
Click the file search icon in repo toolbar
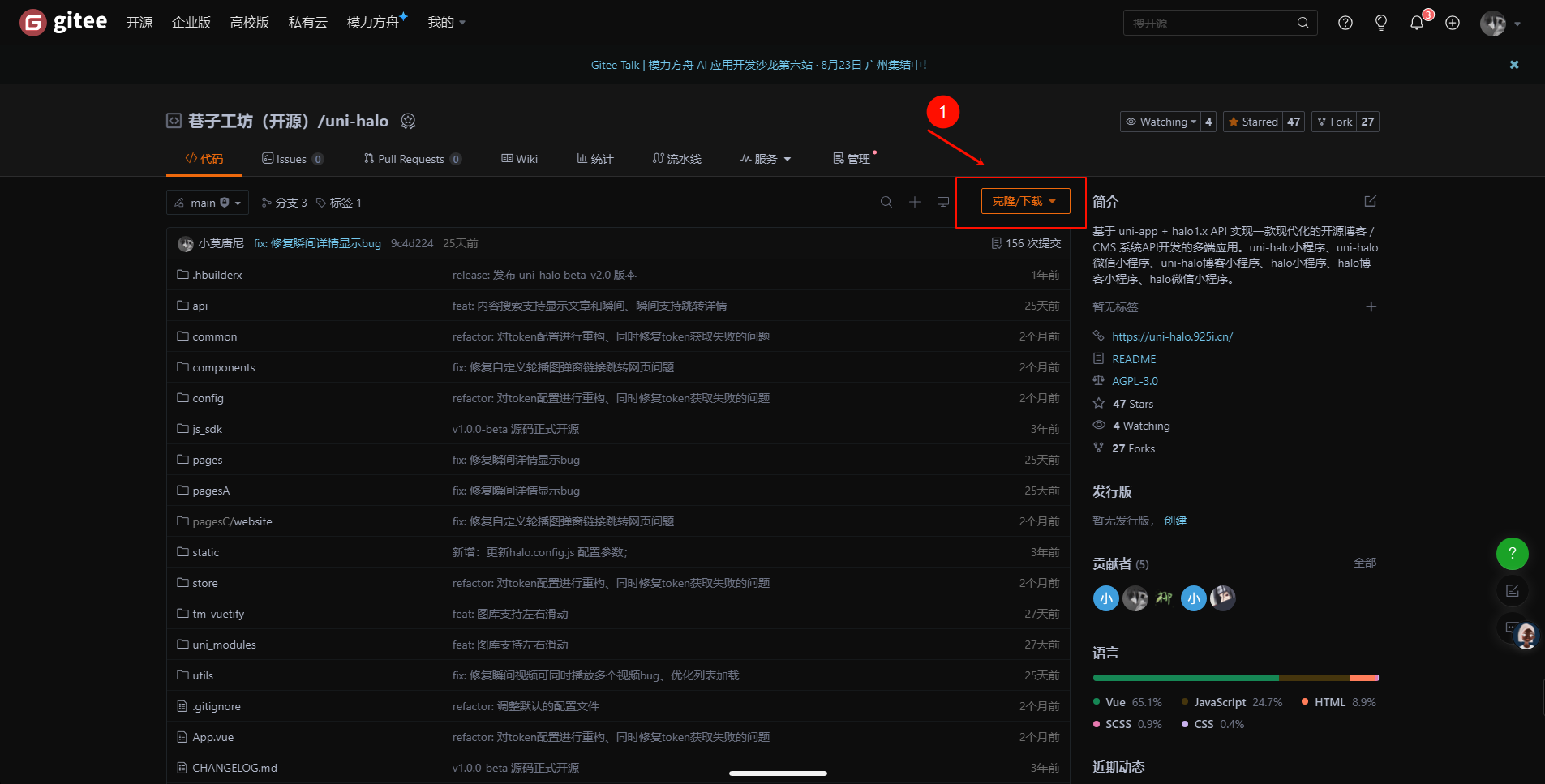[886, 202]
